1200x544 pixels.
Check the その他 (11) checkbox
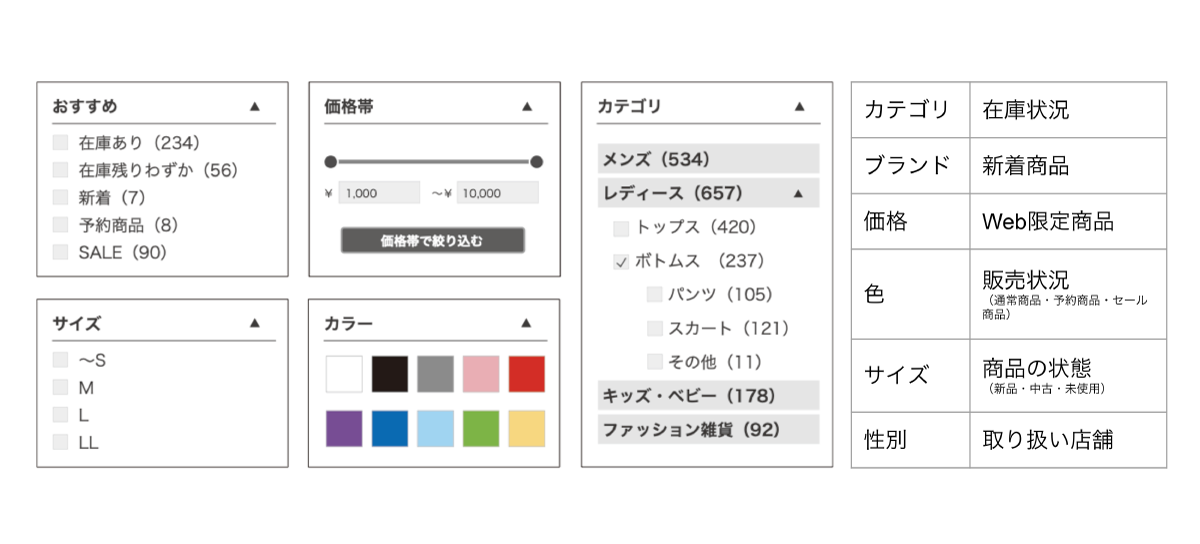(654, 361)
